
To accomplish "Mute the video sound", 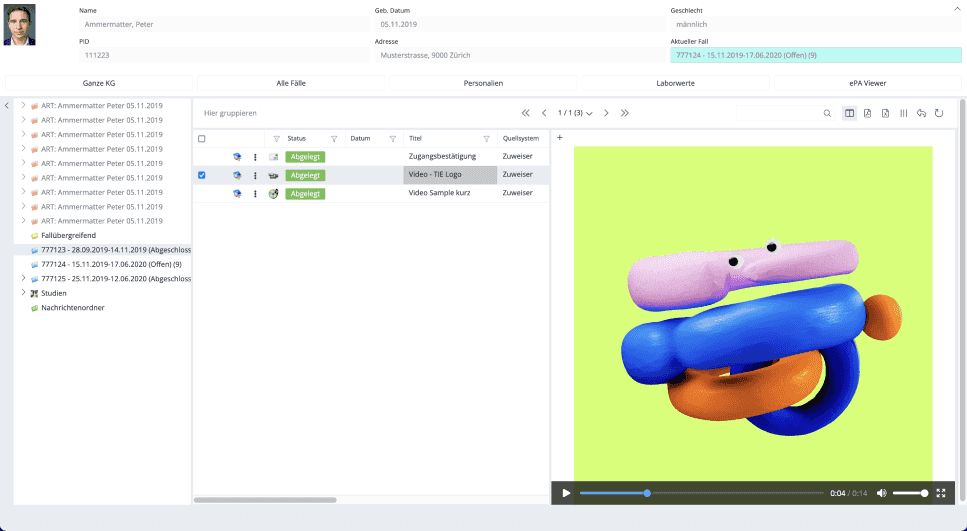I will tap(882, 493).
